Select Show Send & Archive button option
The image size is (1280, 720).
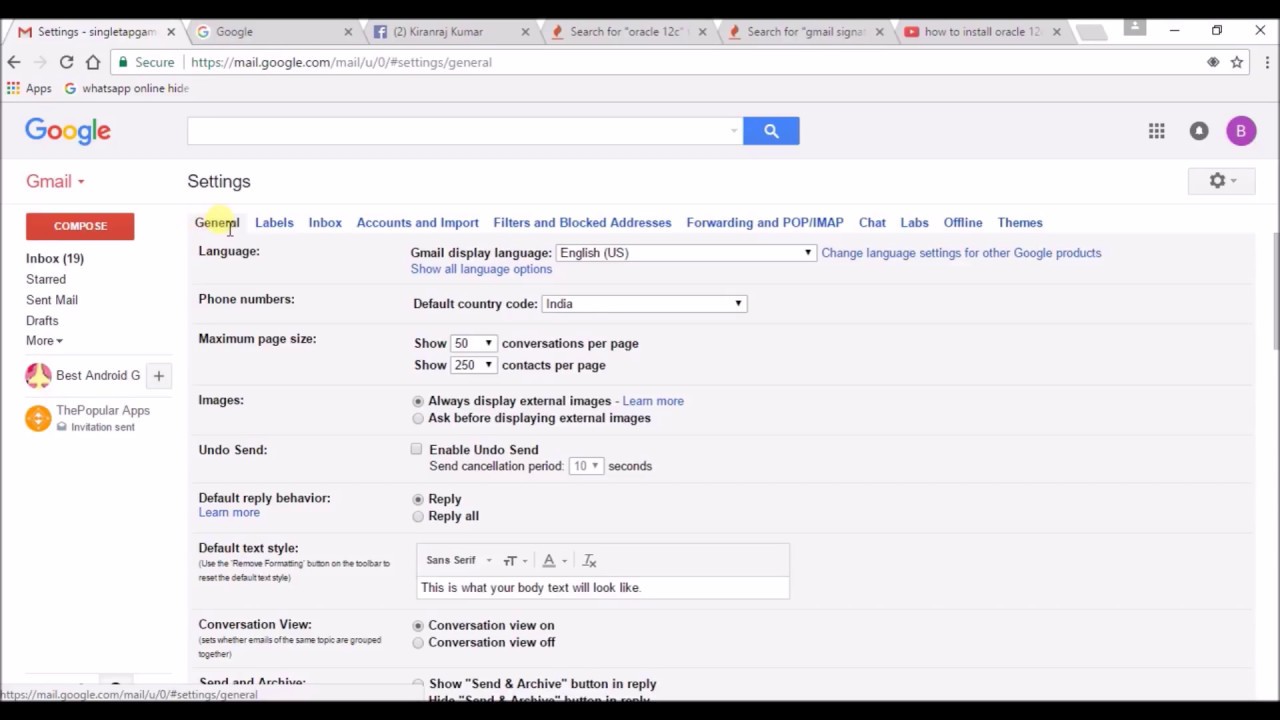(x=418, y=684)
